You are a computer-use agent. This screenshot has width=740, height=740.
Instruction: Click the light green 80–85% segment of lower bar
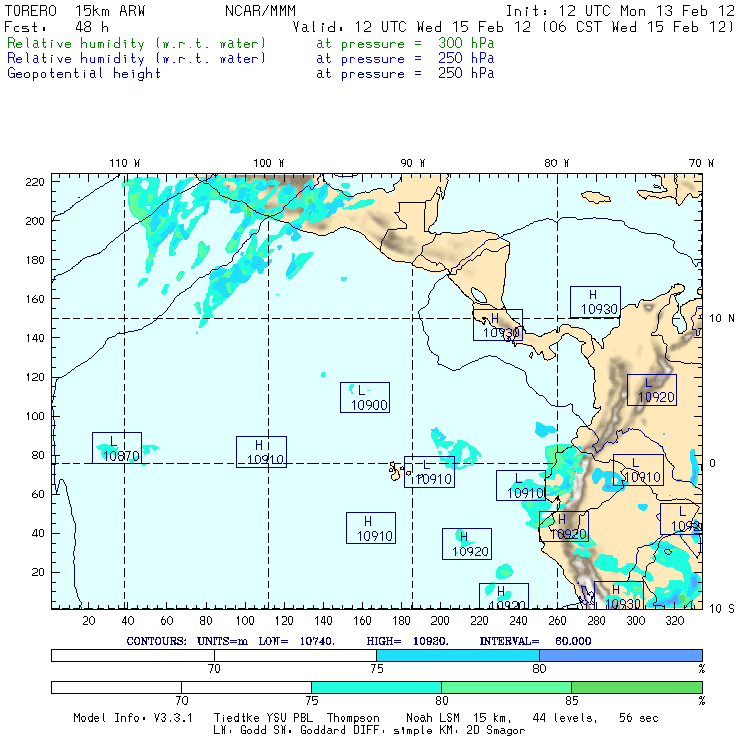click(506, 687)
